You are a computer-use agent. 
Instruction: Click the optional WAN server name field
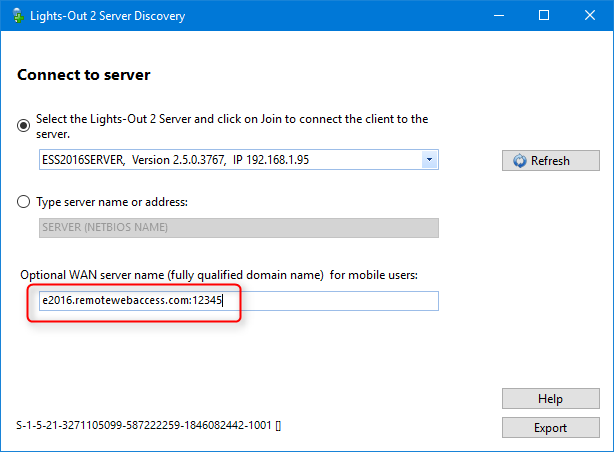tap(238, 301)
